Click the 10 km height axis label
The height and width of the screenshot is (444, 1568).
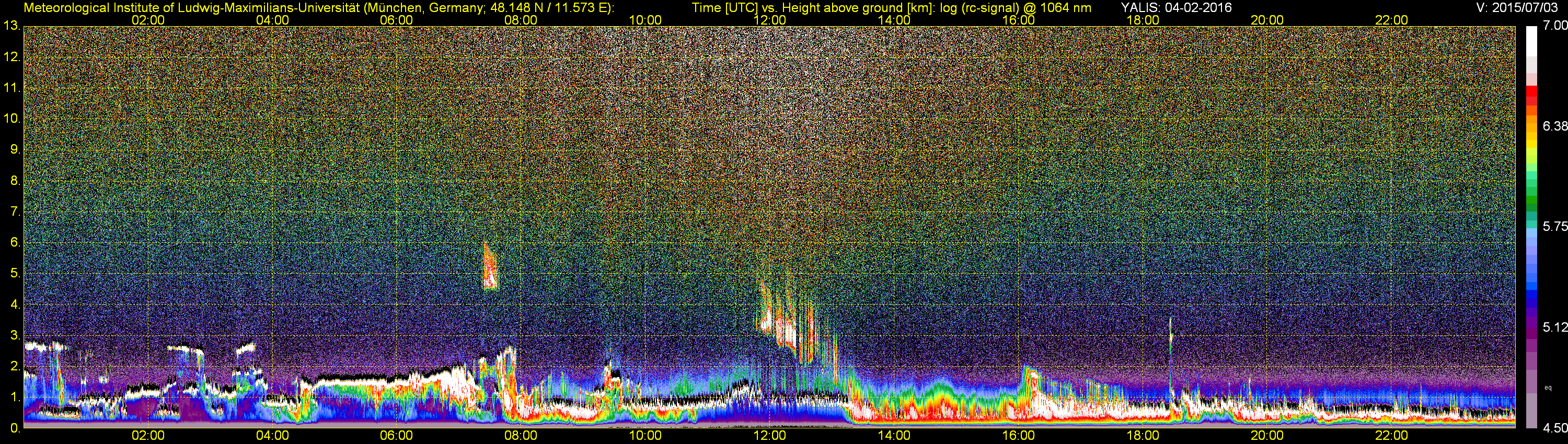tap(11, 119)
